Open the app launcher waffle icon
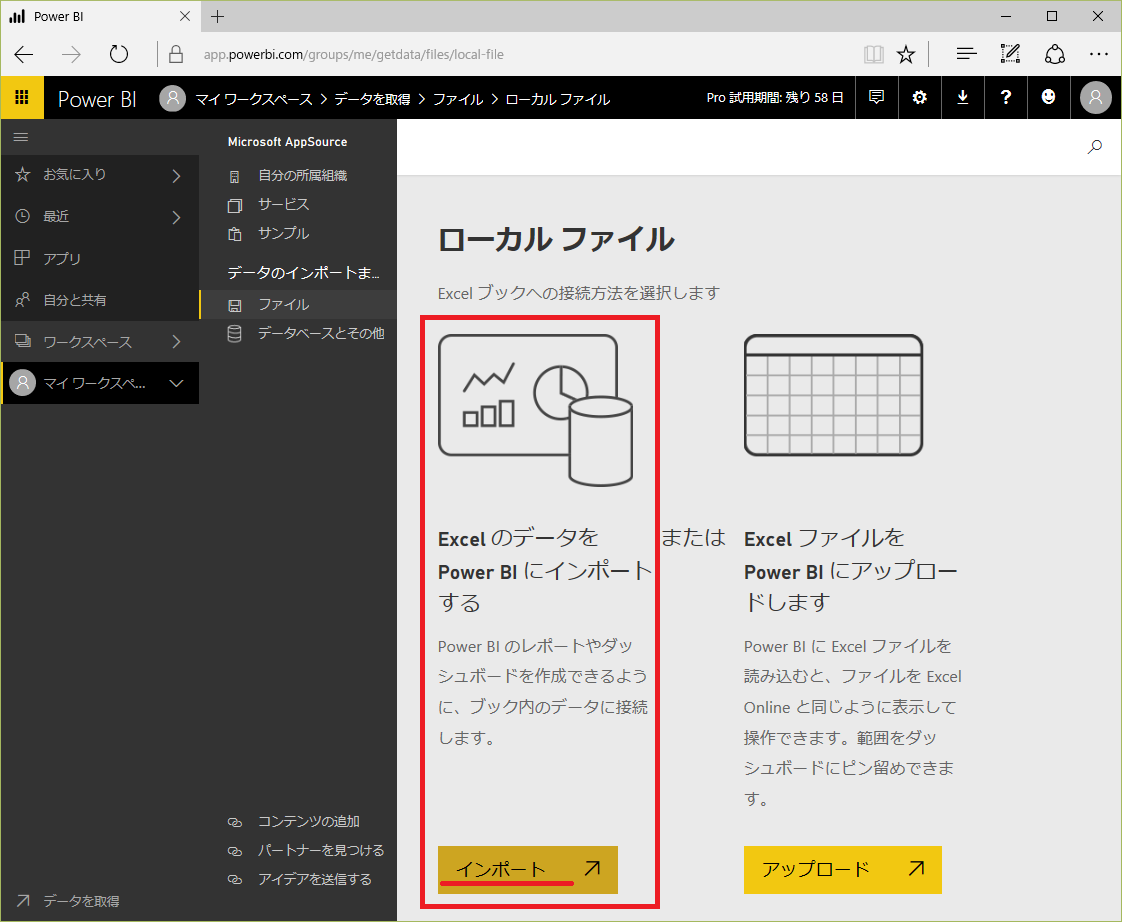 click(22, 97)
